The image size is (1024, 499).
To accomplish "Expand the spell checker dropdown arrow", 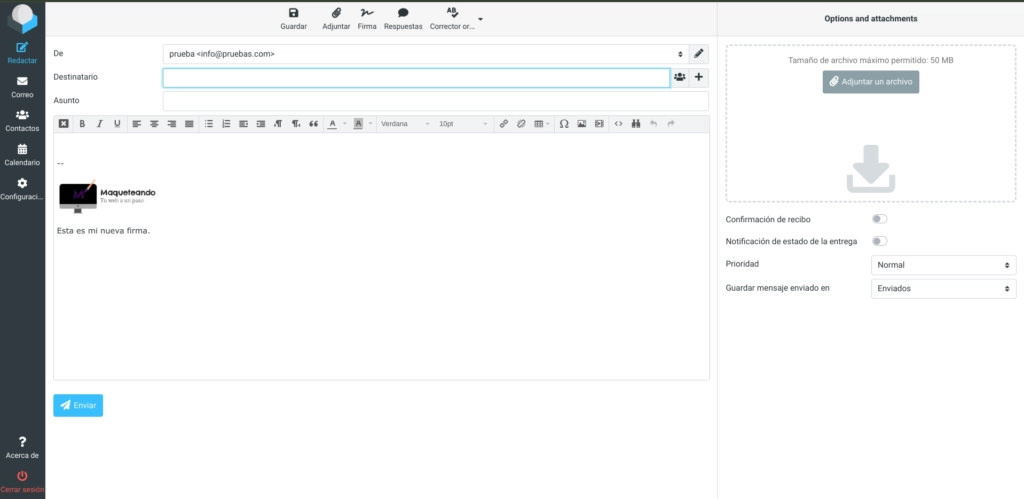I will click(x=481, y=19).
